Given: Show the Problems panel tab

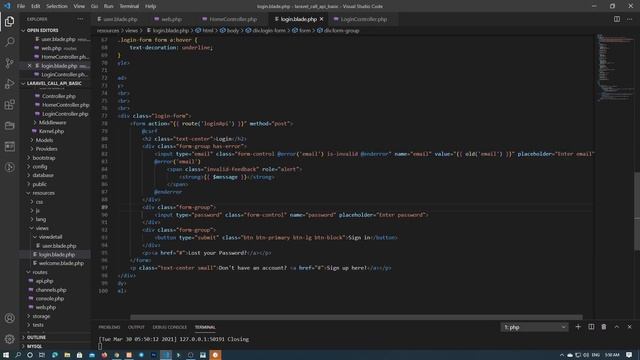Looking at the screenshot, I should [109, 327].
